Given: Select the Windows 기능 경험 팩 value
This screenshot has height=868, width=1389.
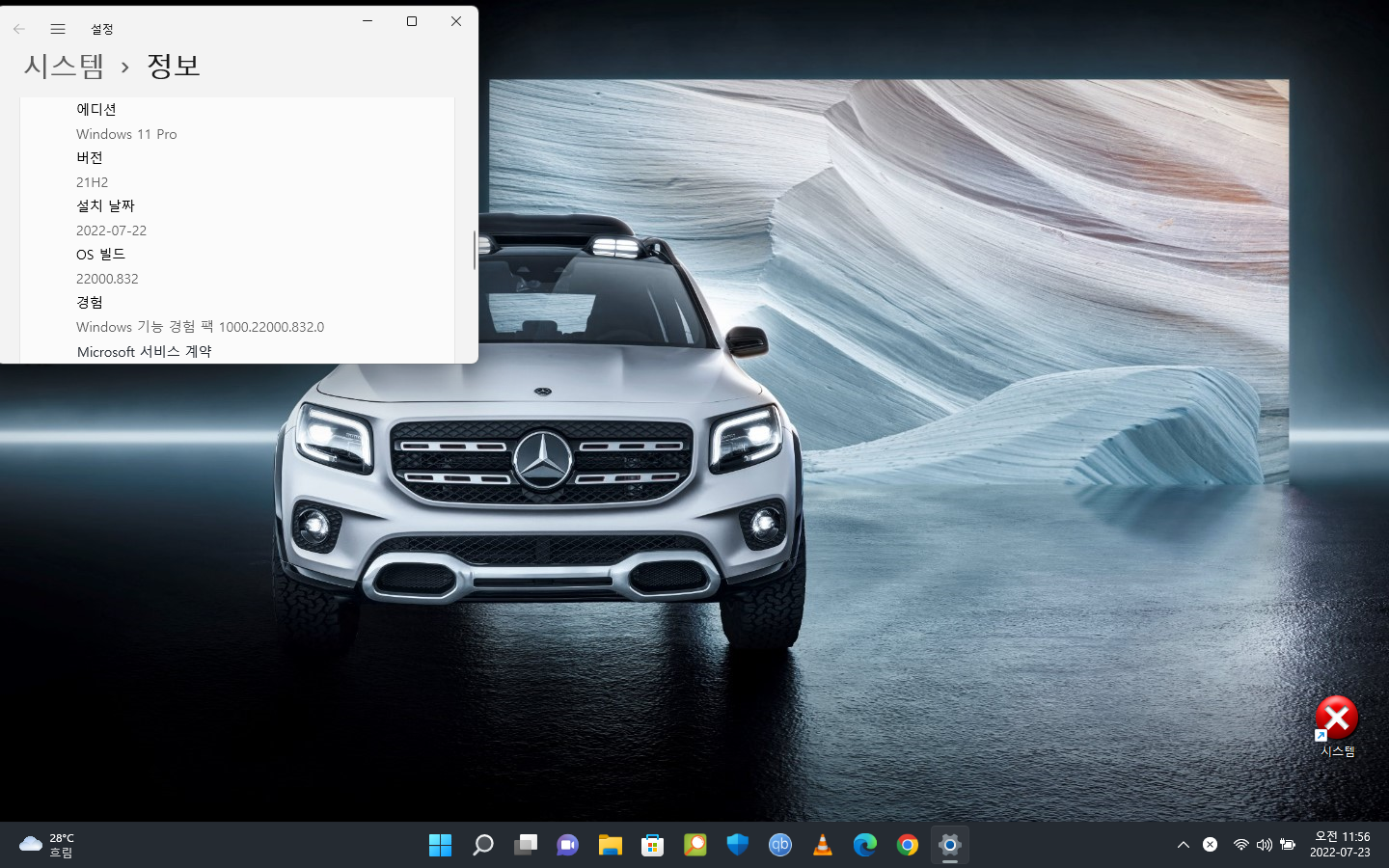Looking at the screenshot, I should click(x=201, y=327).
